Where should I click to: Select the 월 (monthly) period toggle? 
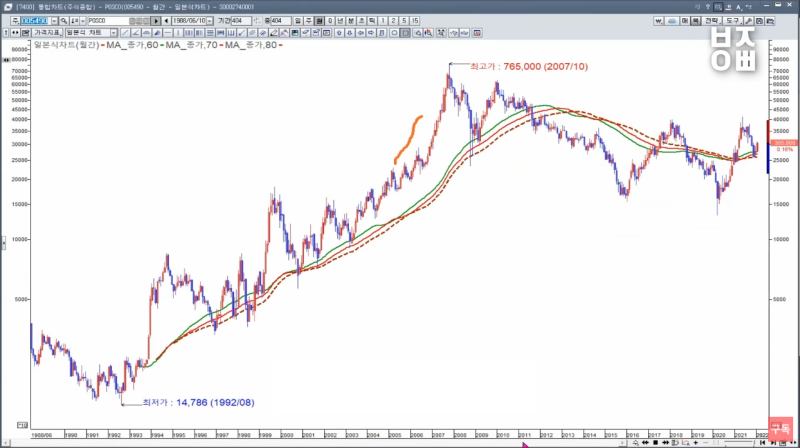click(319, 21)
